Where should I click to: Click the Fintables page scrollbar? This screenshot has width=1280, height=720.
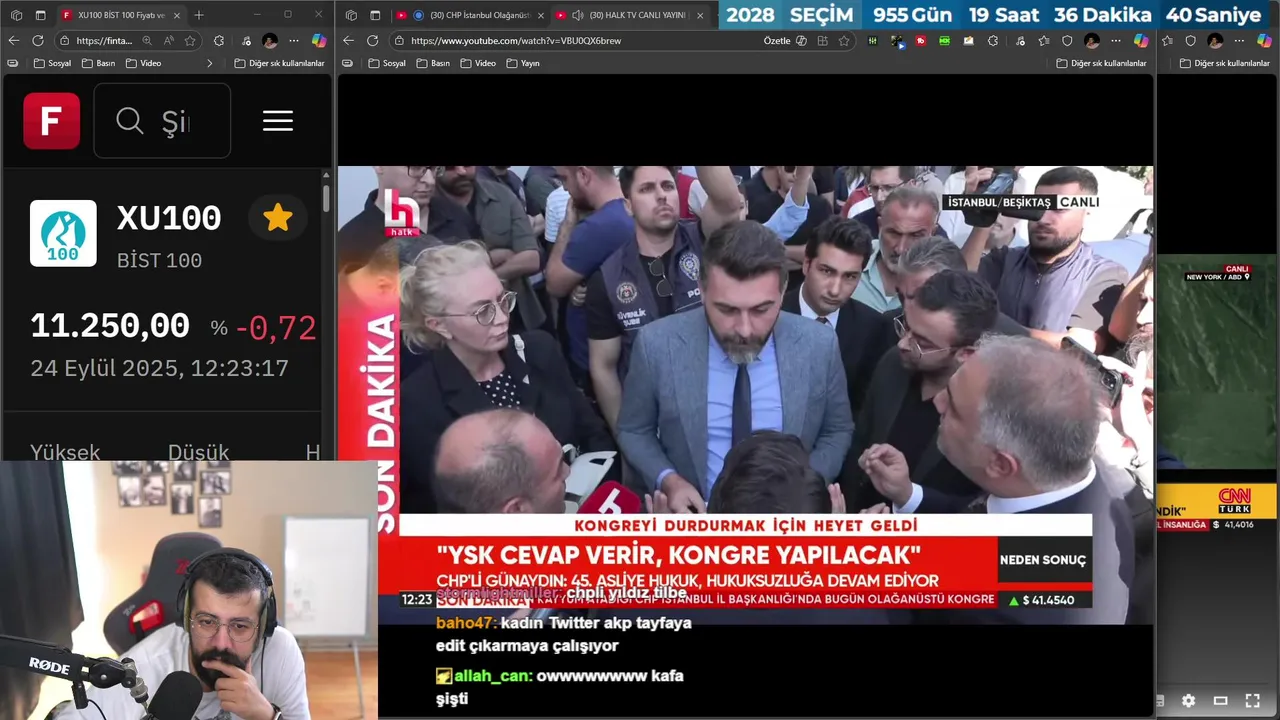[x=326, y=198]
